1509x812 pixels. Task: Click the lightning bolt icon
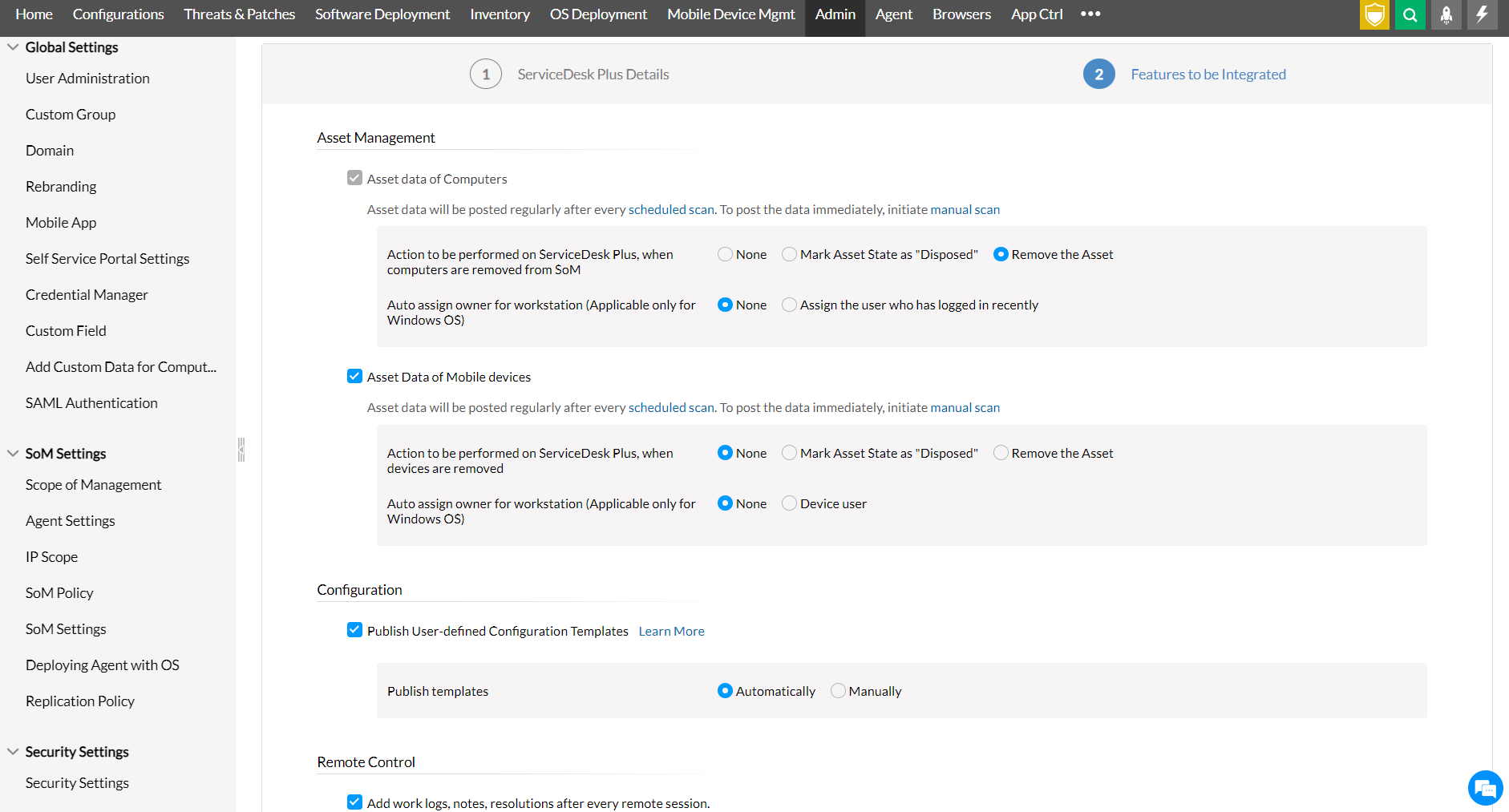tap(1482, 14)
